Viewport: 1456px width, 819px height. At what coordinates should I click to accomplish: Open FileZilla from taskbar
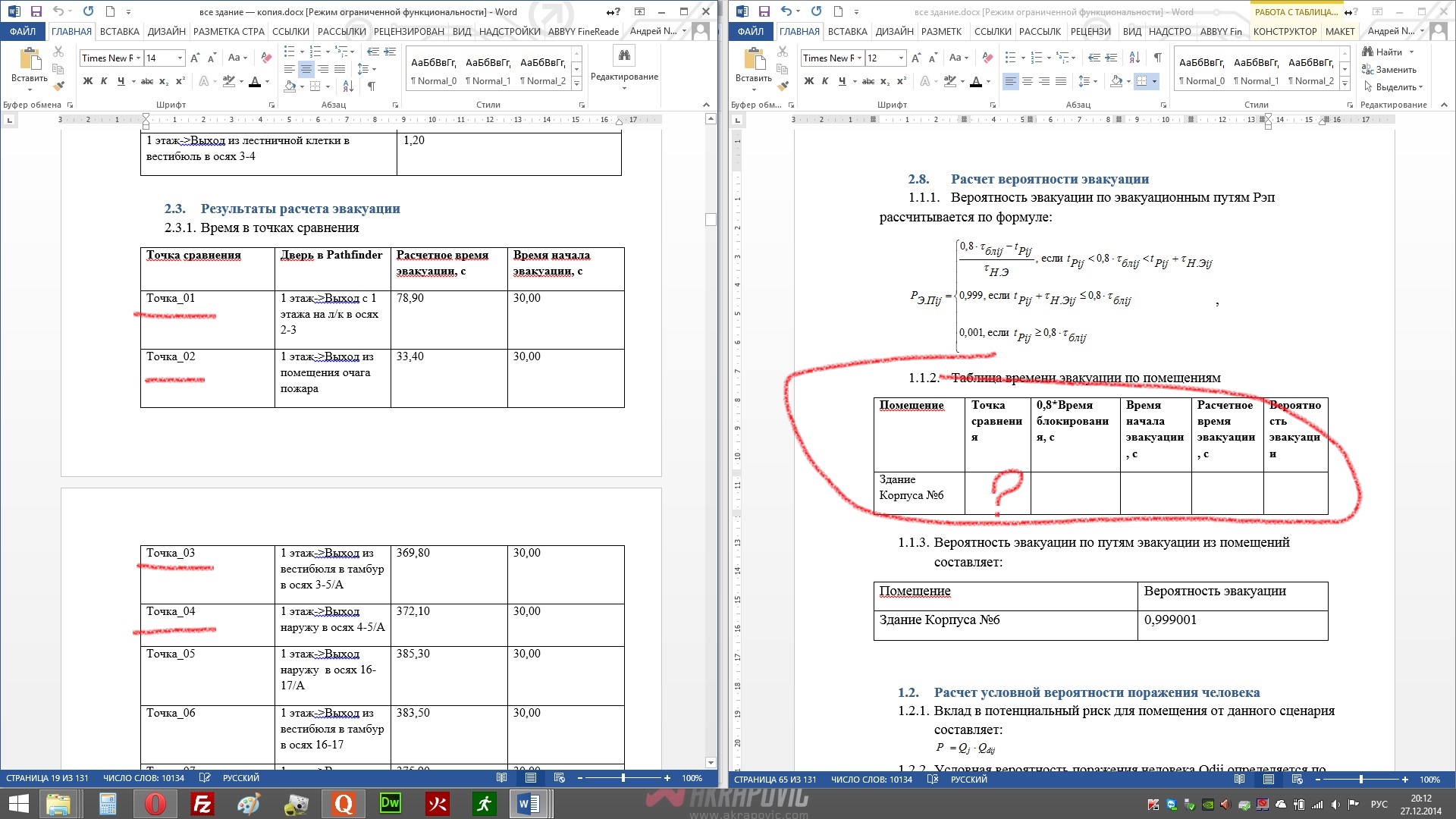tap(202, 803)
